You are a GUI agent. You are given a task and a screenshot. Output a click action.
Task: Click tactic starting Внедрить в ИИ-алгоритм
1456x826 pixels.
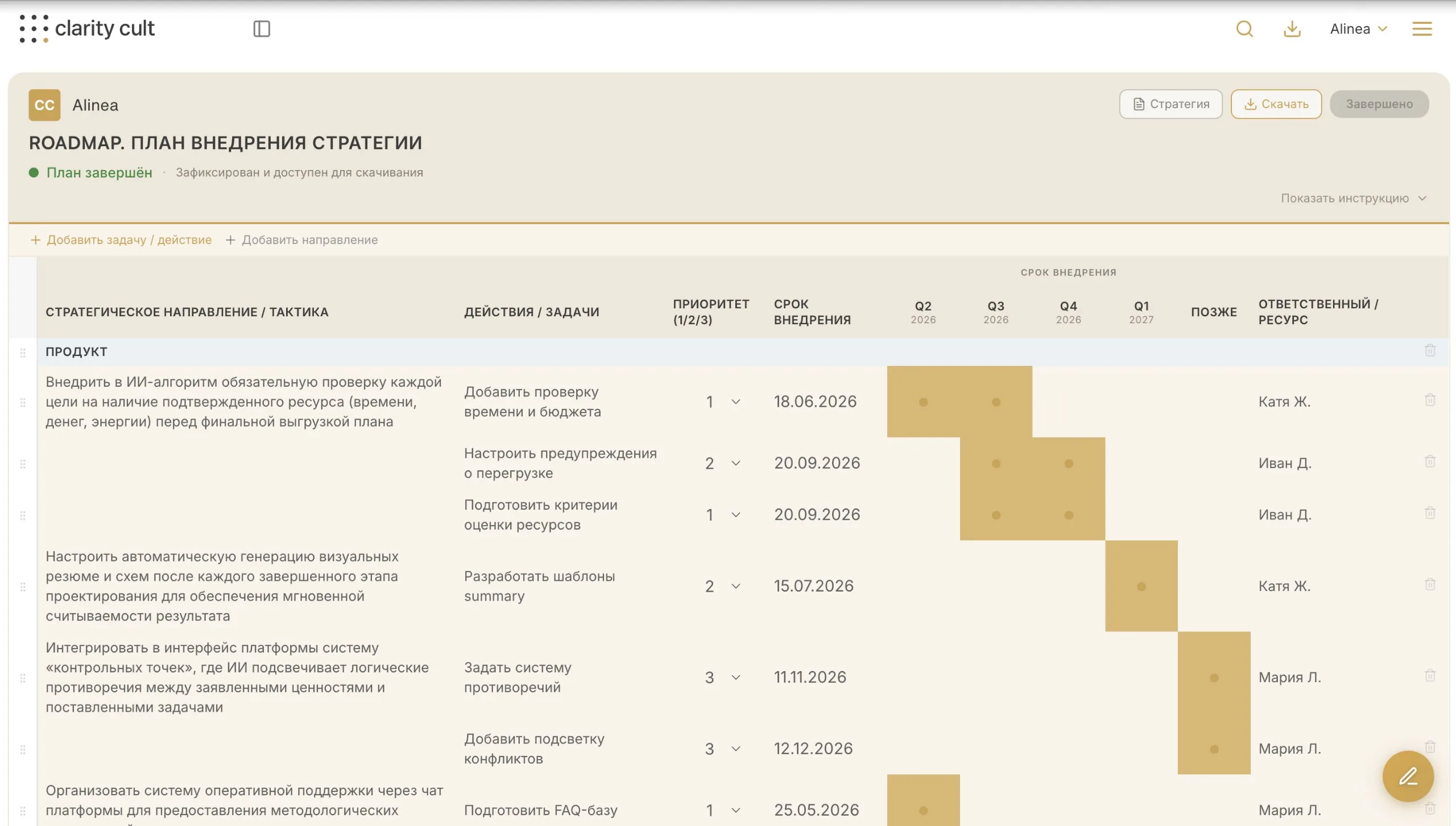coord(243,402)
